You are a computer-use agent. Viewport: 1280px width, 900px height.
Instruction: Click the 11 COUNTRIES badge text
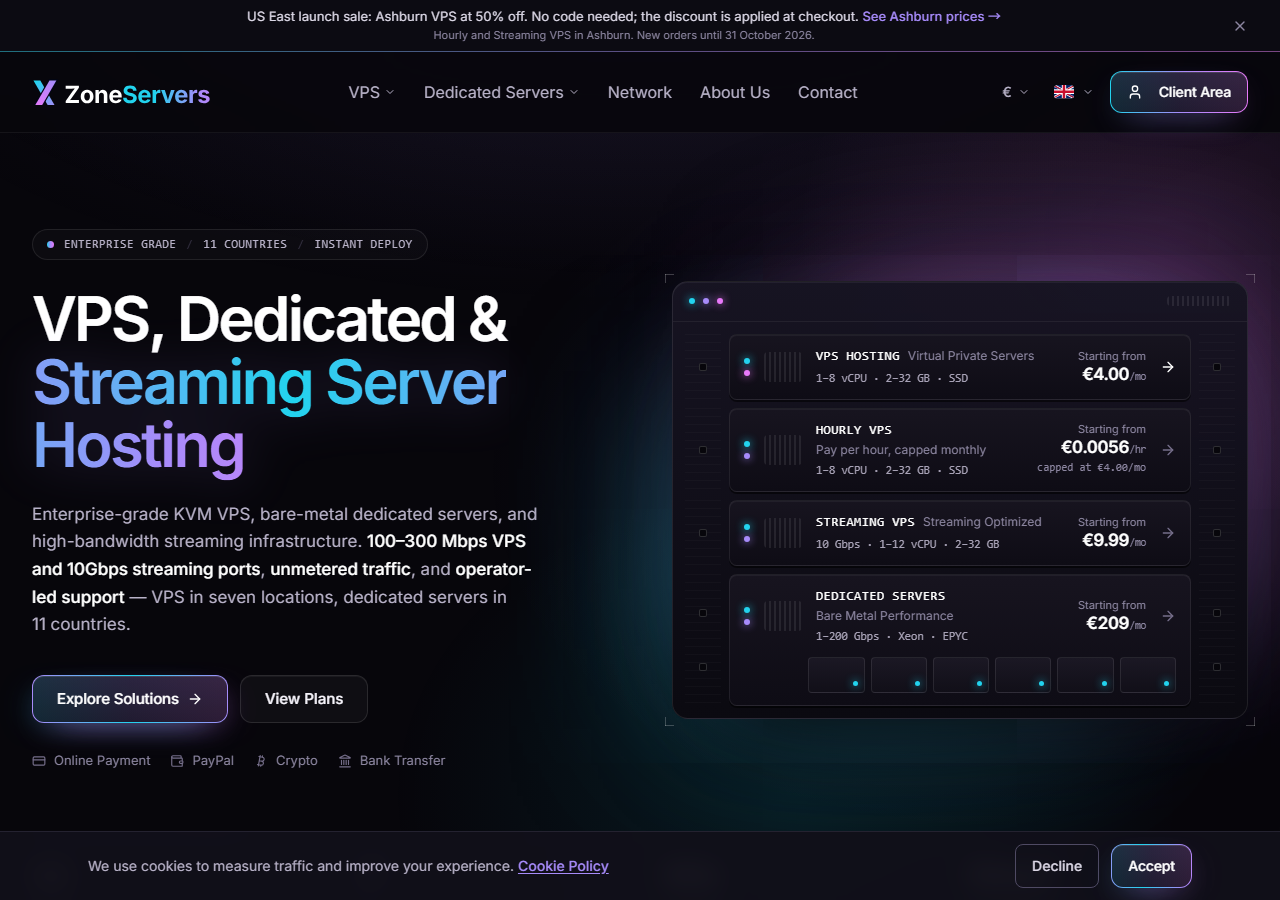point(245,244)
